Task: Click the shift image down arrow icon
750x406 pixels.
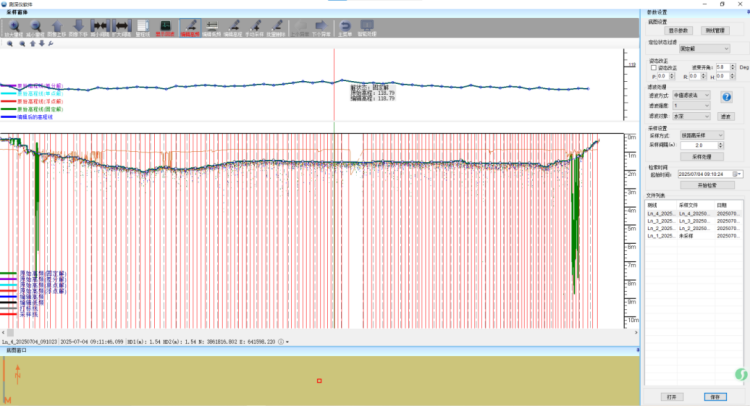Action: coord(78,28)
